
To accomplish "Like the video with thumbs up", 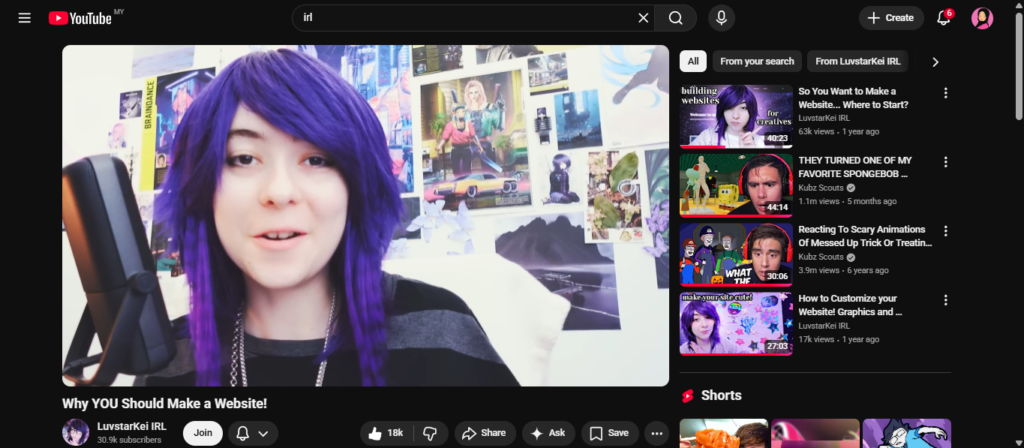I will (386, 433).
